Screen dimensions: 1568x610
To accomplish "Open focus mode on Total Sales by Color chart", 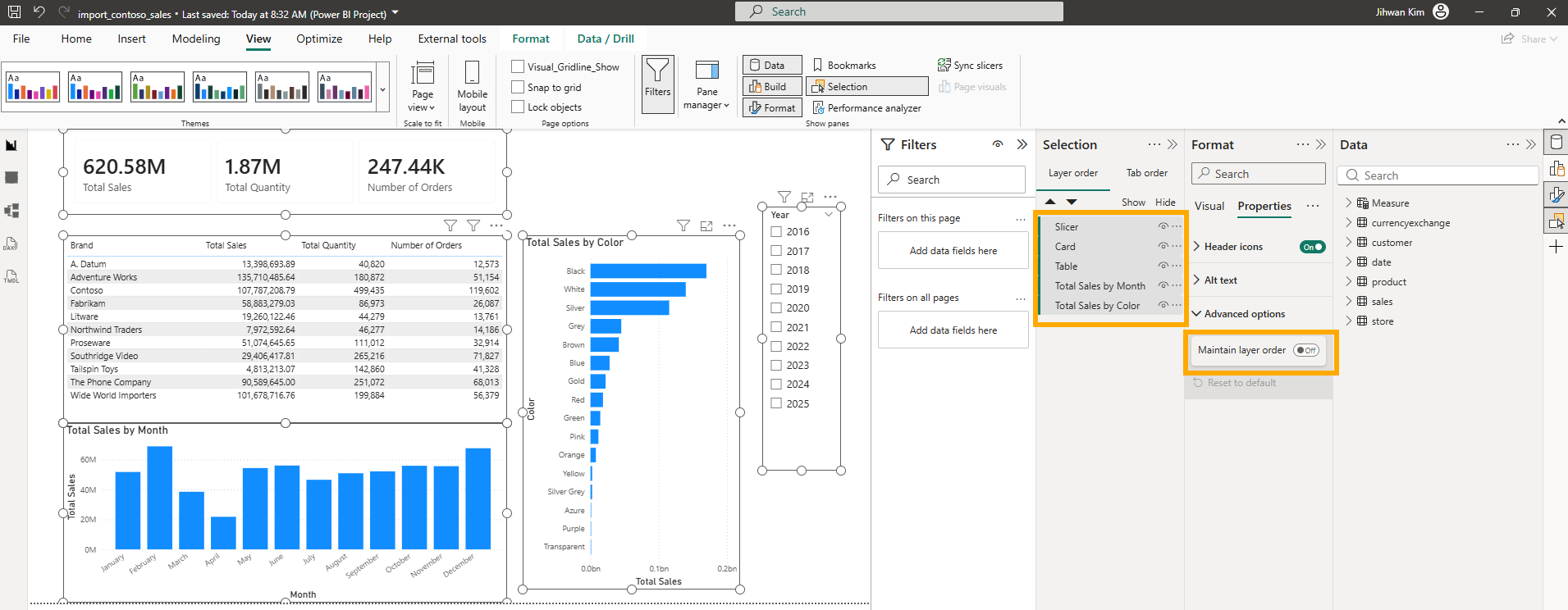I will (706, 225).
